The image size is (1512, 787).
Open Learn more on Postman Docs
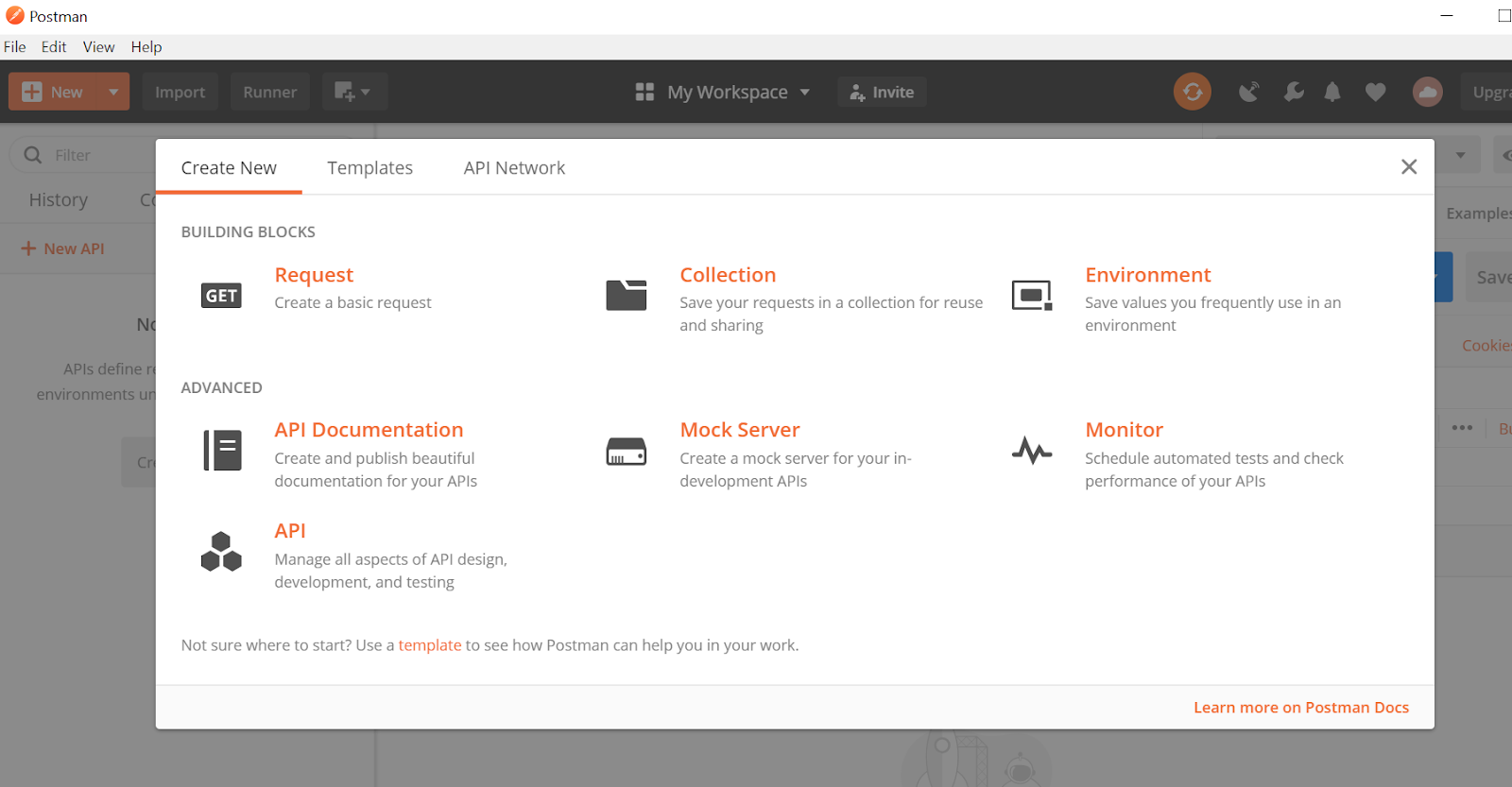[1300, 707]
